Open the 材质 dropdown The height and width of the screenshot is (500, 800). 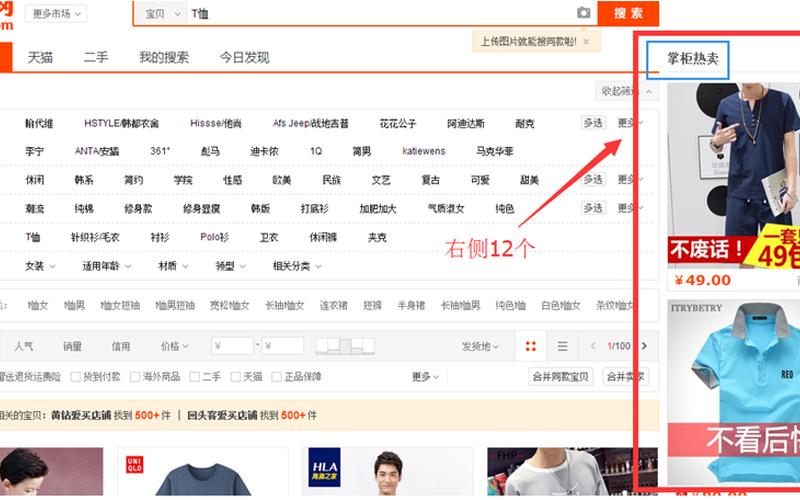click(x=173, y=266)
